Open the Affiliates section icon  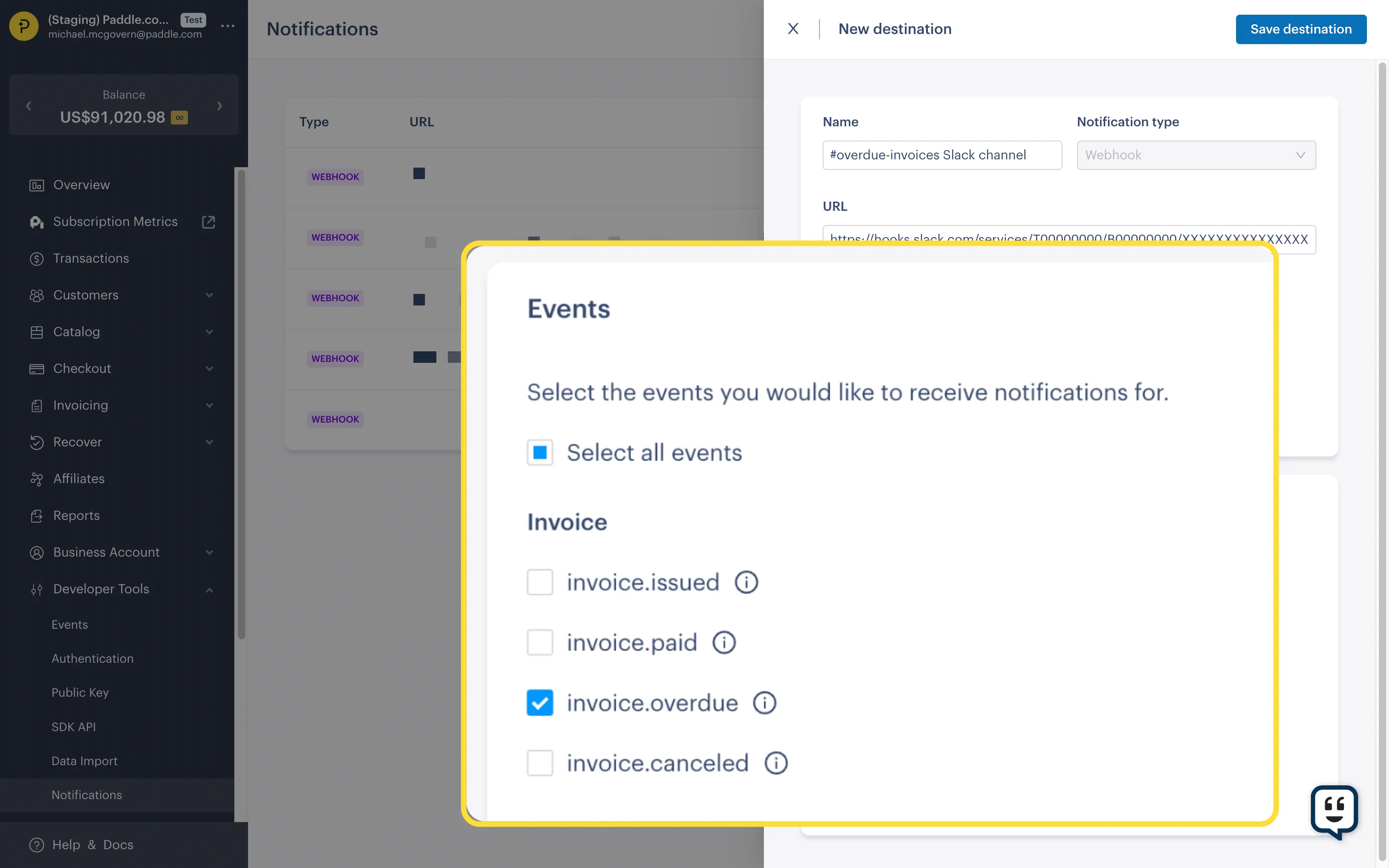pos(36,479)
